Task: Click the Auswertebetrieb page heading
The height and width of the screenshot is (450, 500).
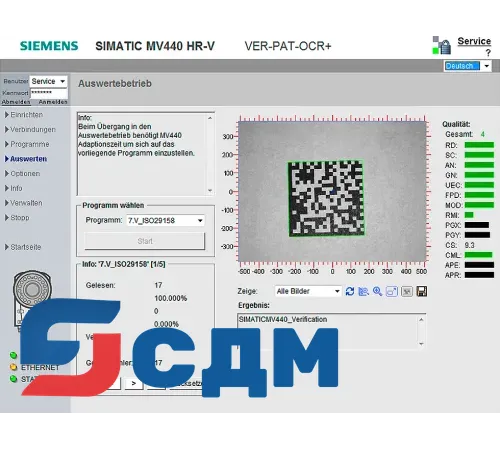Action: coord(115,83)
